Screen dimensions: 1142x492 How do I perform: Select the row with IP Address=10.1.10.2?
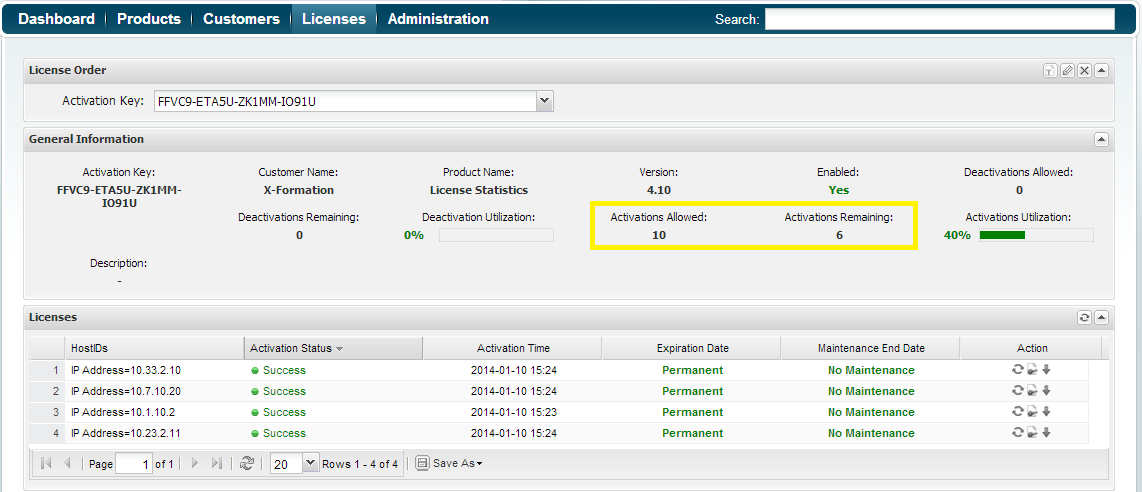[559, 412]
